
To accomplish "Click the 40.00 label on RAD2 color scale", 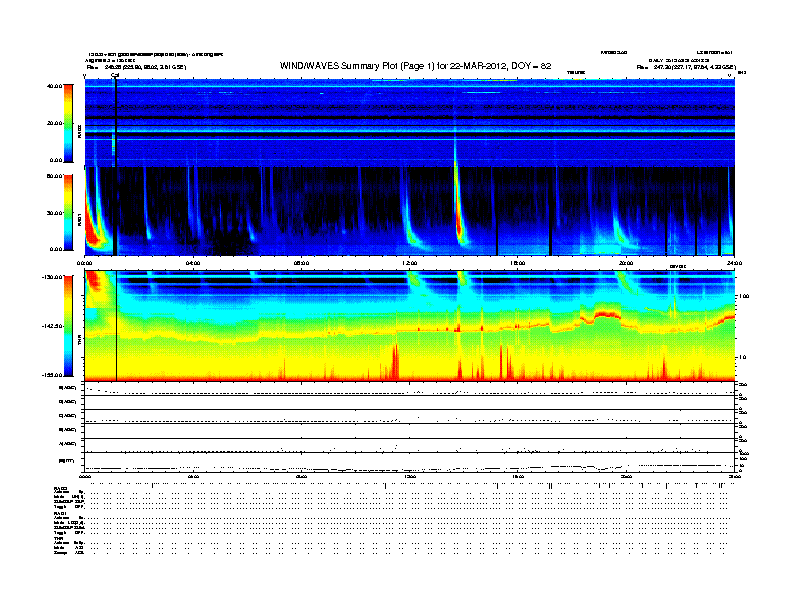I will tap(54, 86).
